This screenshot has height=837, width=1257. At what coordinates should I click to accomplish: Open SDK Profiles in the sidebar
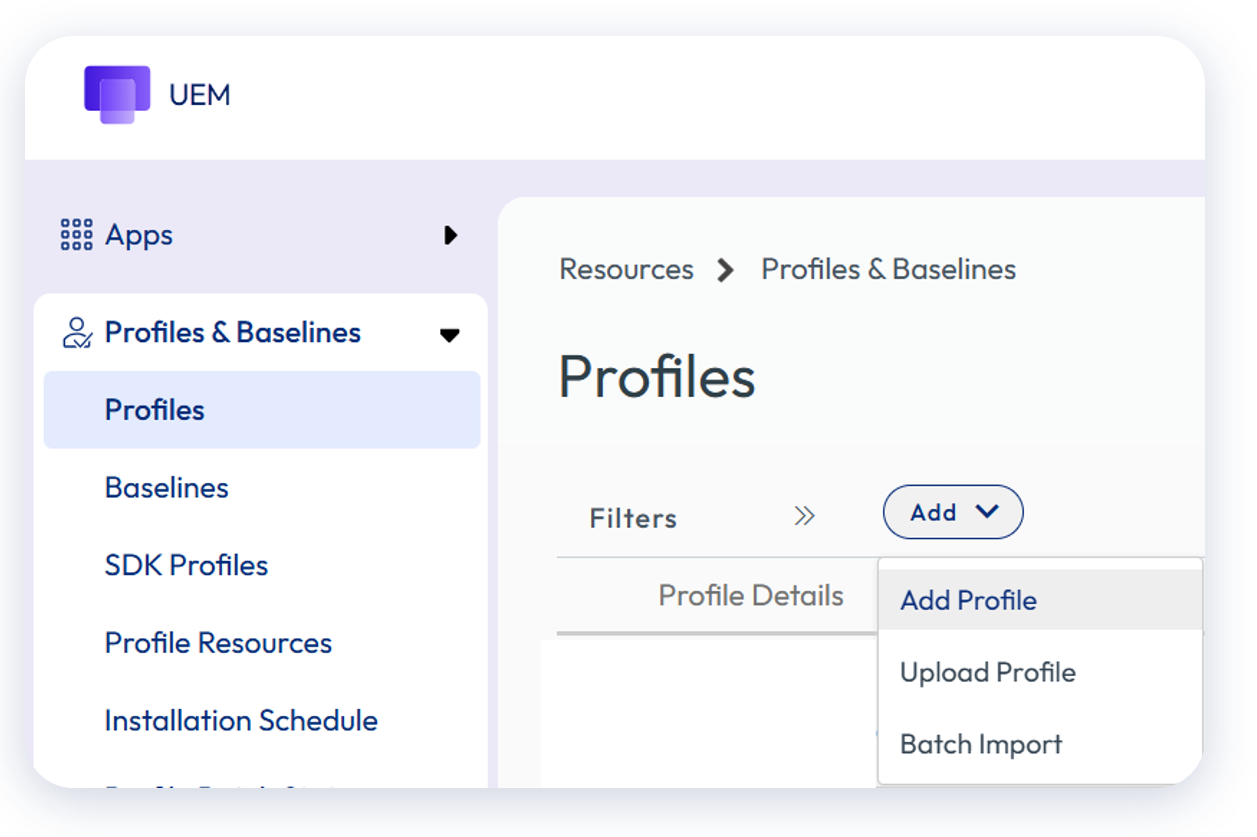186,566
